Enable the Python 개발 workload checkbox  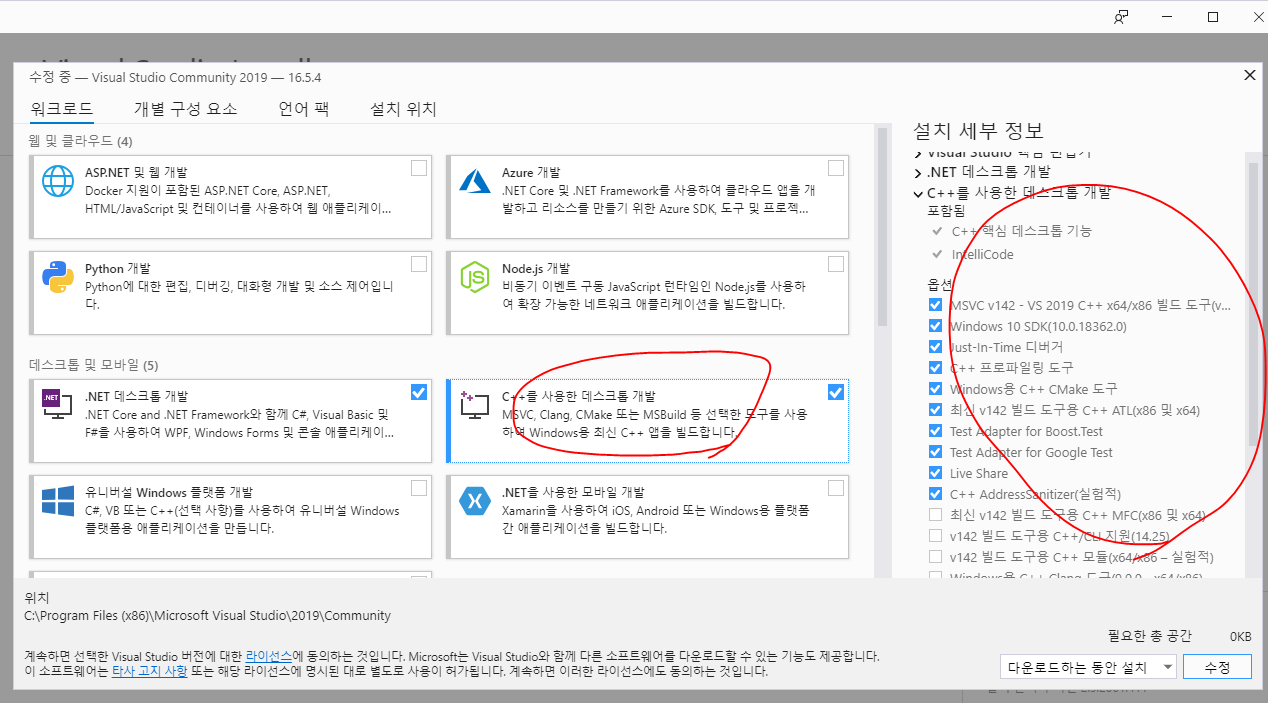[x=419, y=264]
